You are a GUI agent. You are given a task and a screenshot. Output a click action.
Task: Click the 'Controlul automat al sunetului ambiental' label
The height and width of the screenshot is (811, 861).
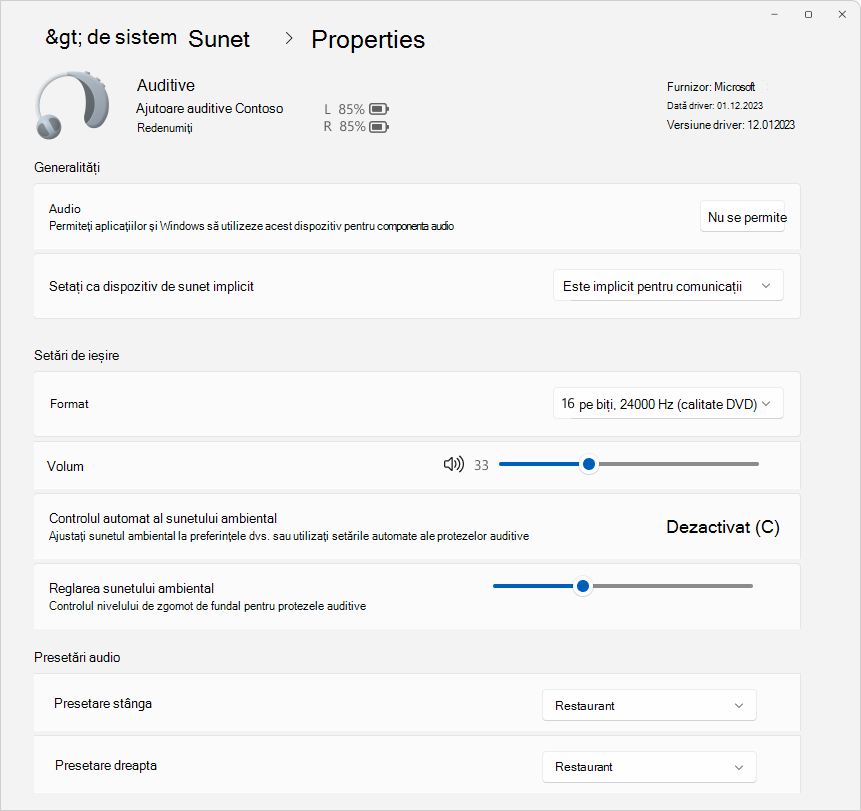coord(163,518)
